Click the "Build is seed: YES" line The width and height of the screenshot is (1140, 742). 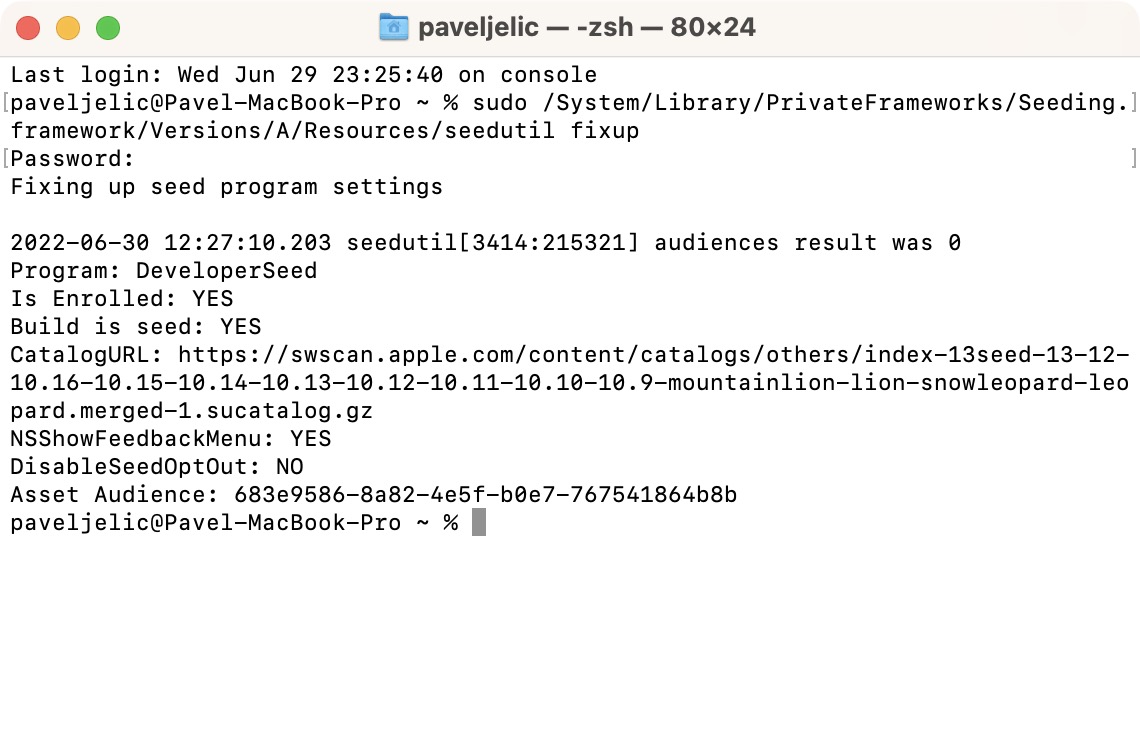[x=136, y=327]
